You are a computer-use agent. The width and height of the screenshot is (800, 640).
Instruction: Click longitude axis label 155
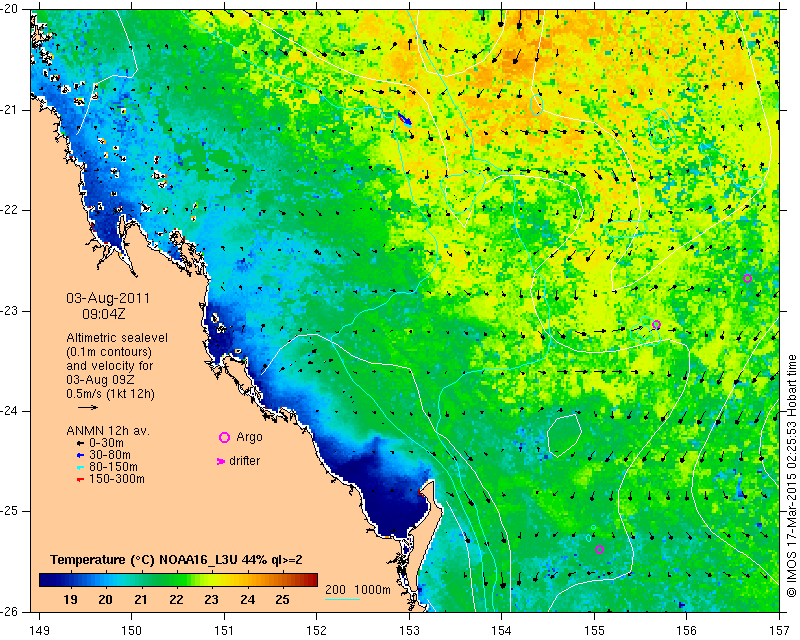(594, 631)
